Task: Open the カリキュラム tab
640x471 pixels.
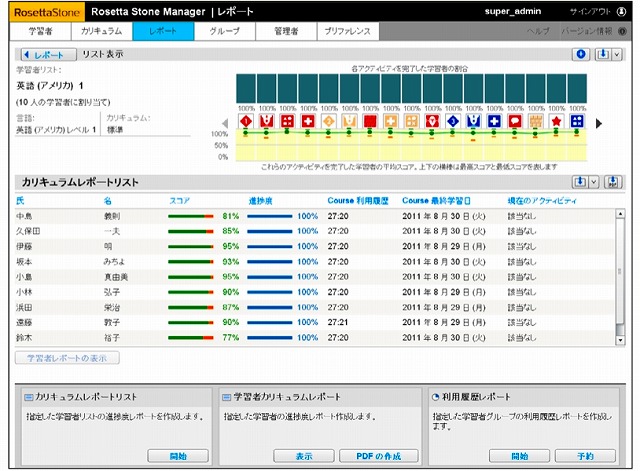Action: click(x=102, y=31)
